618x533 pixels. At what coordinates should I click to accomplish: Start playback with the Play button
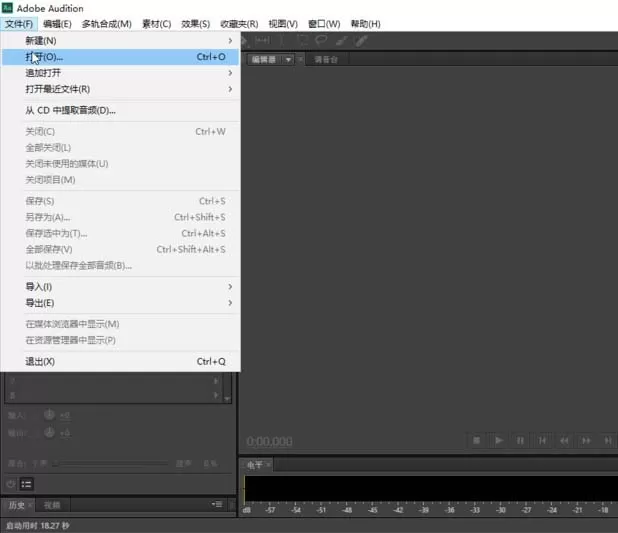click(x=499, y=440)
